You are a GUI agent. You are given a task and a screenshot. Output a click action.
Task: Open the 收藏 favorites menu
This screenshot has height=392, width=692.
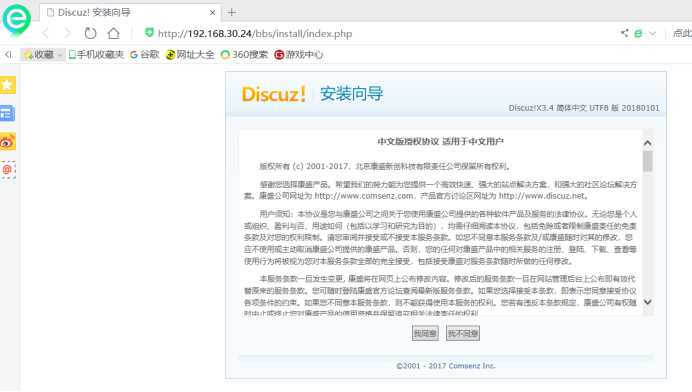[42, 54]
